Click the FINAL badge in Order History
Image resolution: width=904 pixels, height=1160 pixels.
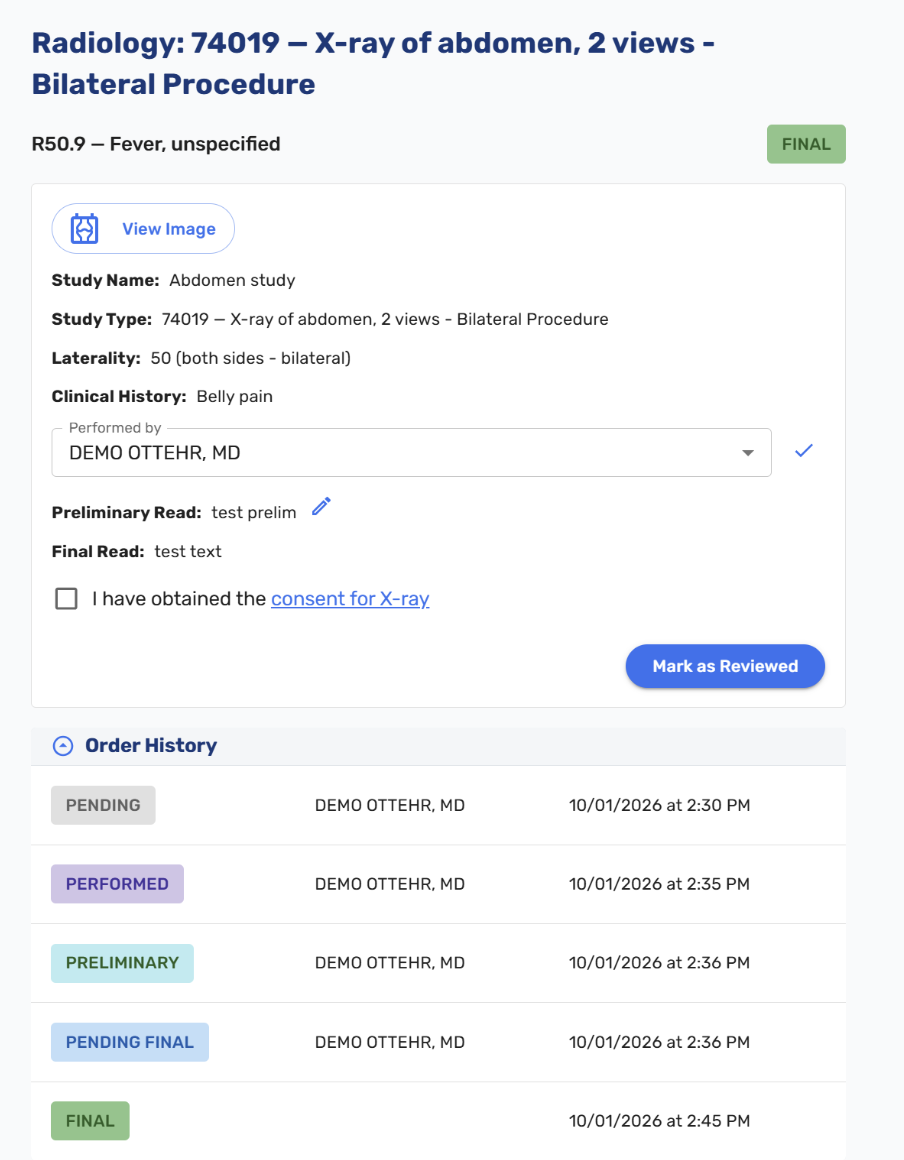pos(90,1121)
